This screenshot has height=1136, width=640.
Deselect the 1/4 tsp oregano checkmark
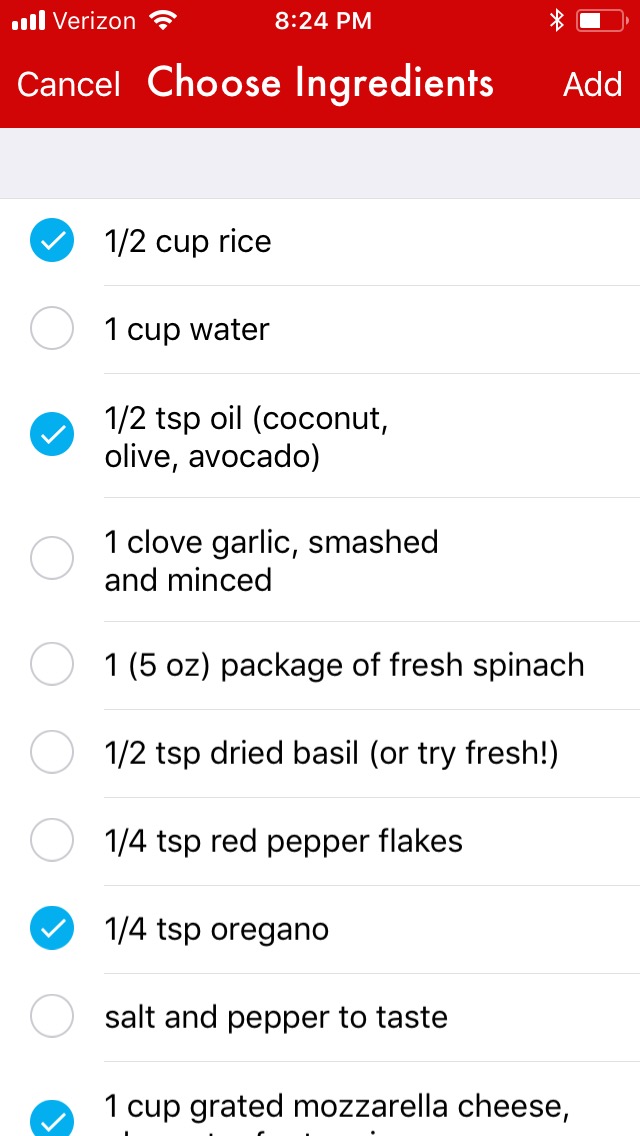[x=52, y=929]
